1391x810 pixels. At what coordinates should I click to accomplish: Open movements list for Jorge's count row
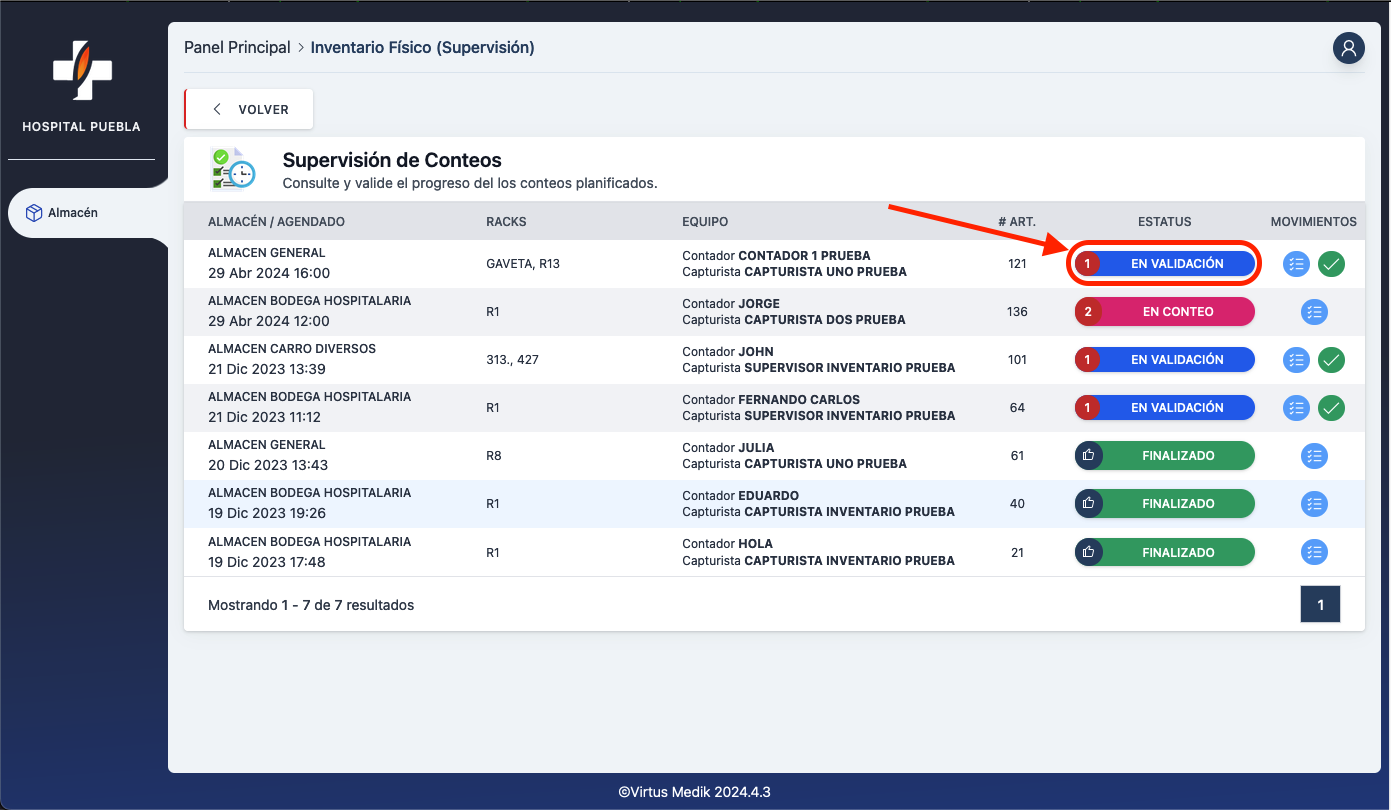[x=1314, y=312]
